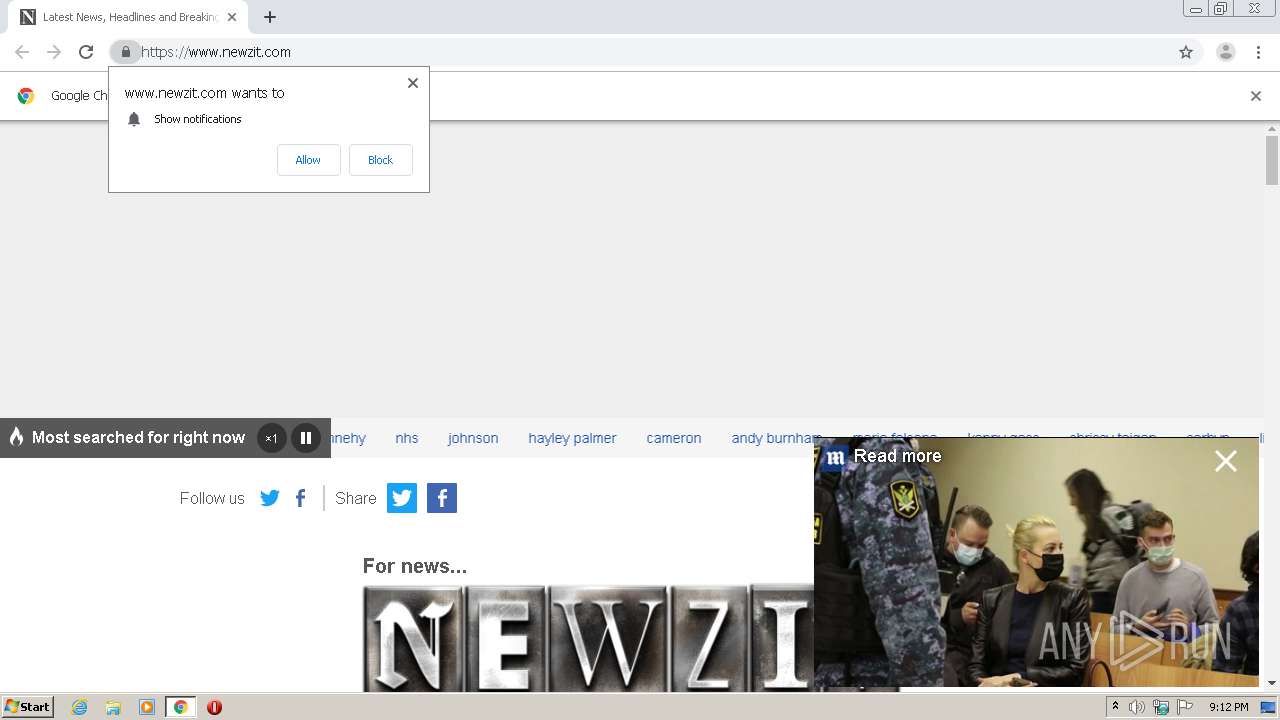Click the NEWZIT logo banner

coord(588,638)
